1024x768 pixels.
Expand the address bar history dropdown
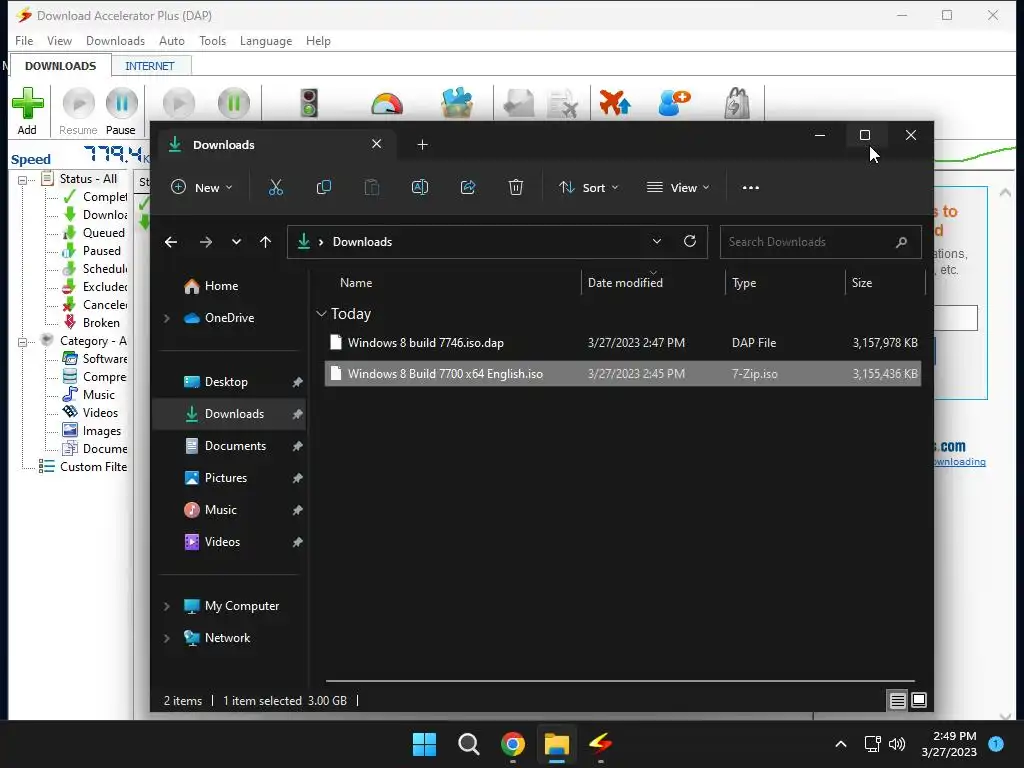(x=657, y=241)
